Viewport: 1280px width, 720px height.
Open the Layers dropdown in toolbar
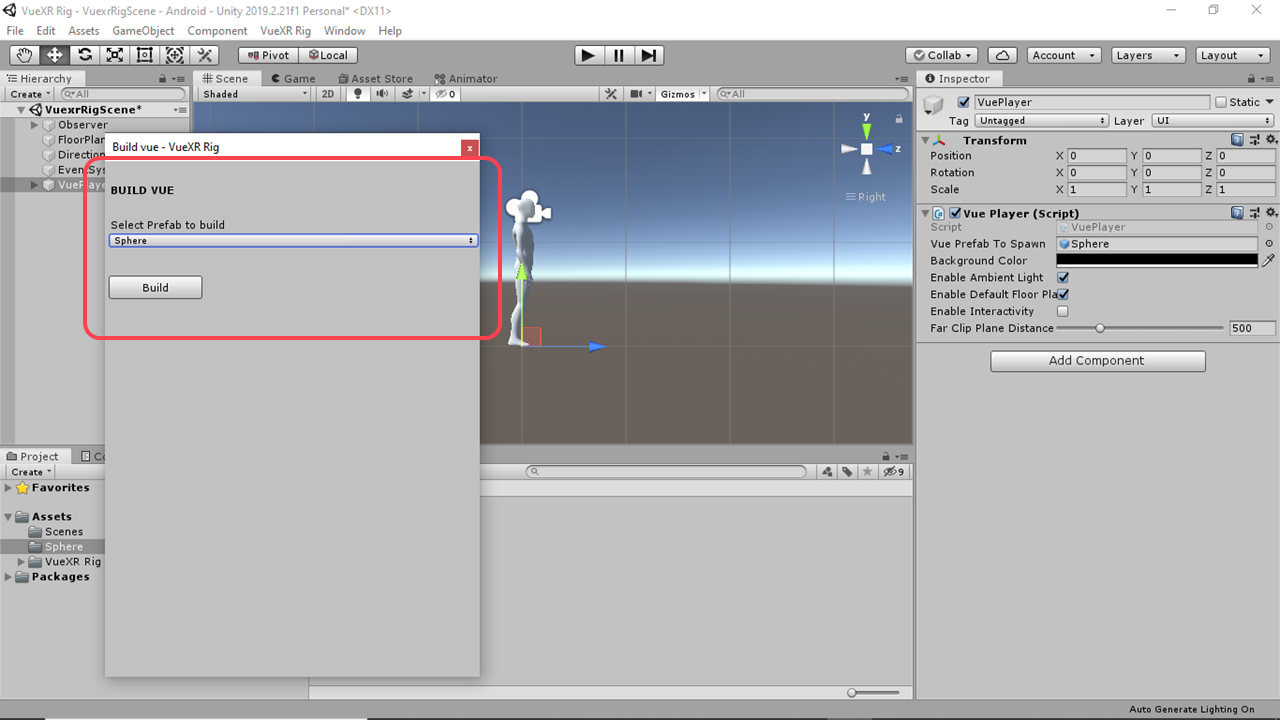[x=1148, y=55]
